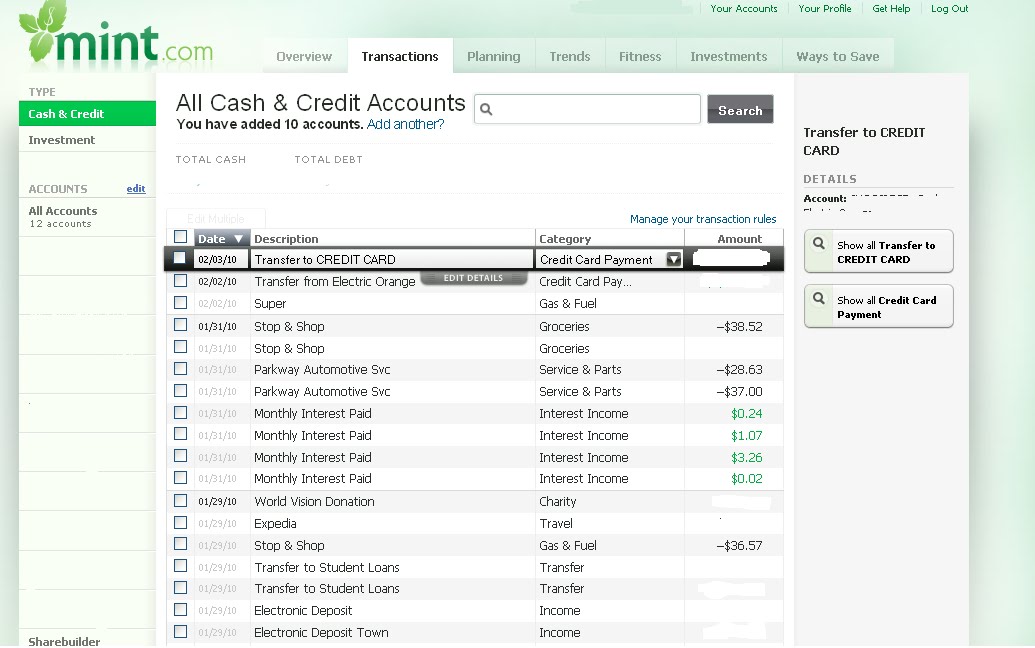Click Electronic Deposit Town description
Image resolution: width=1035 pixels, height=648 pixels.
pyautogui.click(x=321, y=632)
